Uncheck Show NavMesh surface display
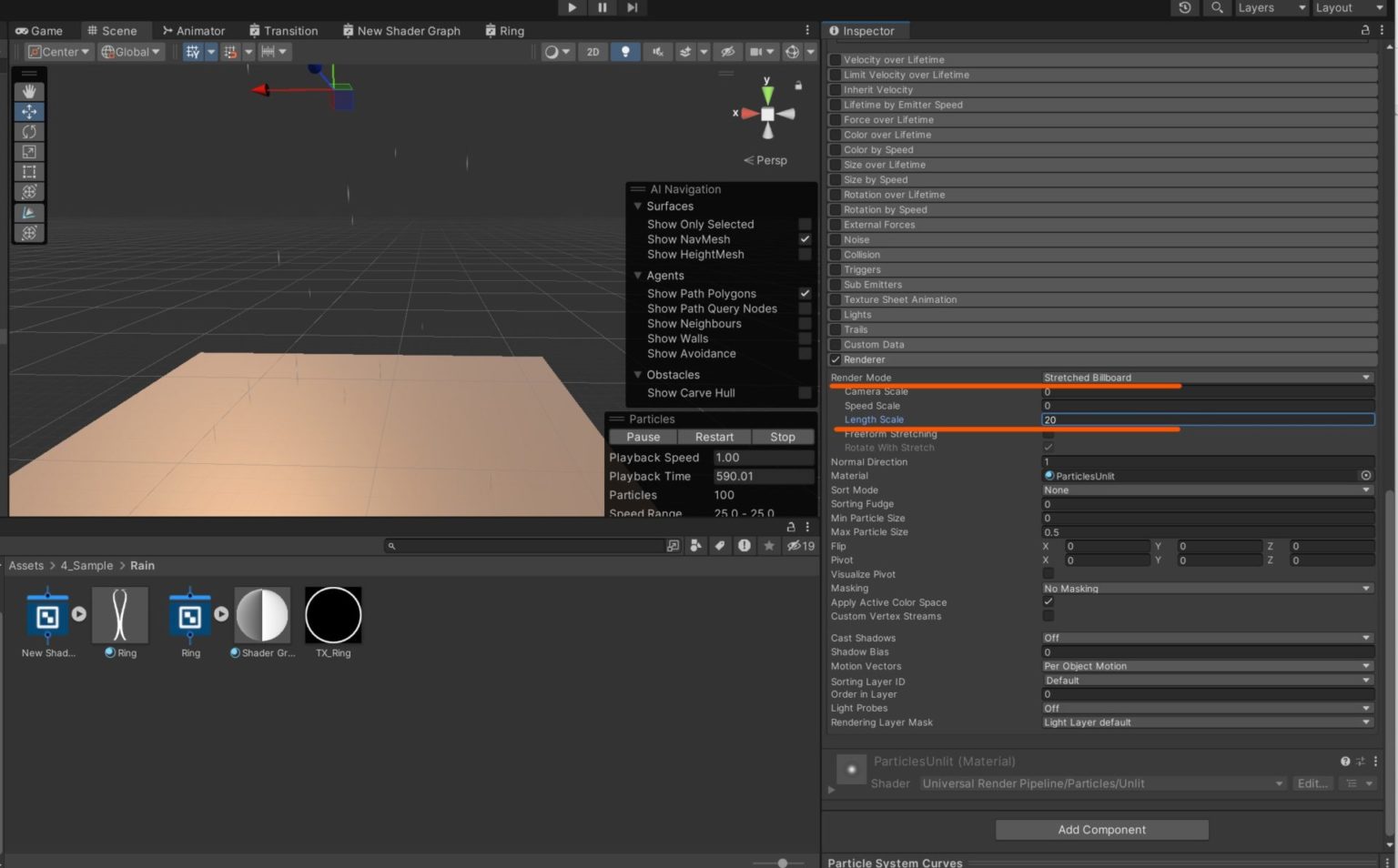The image size is (1398, 868). tap(805, 239)
